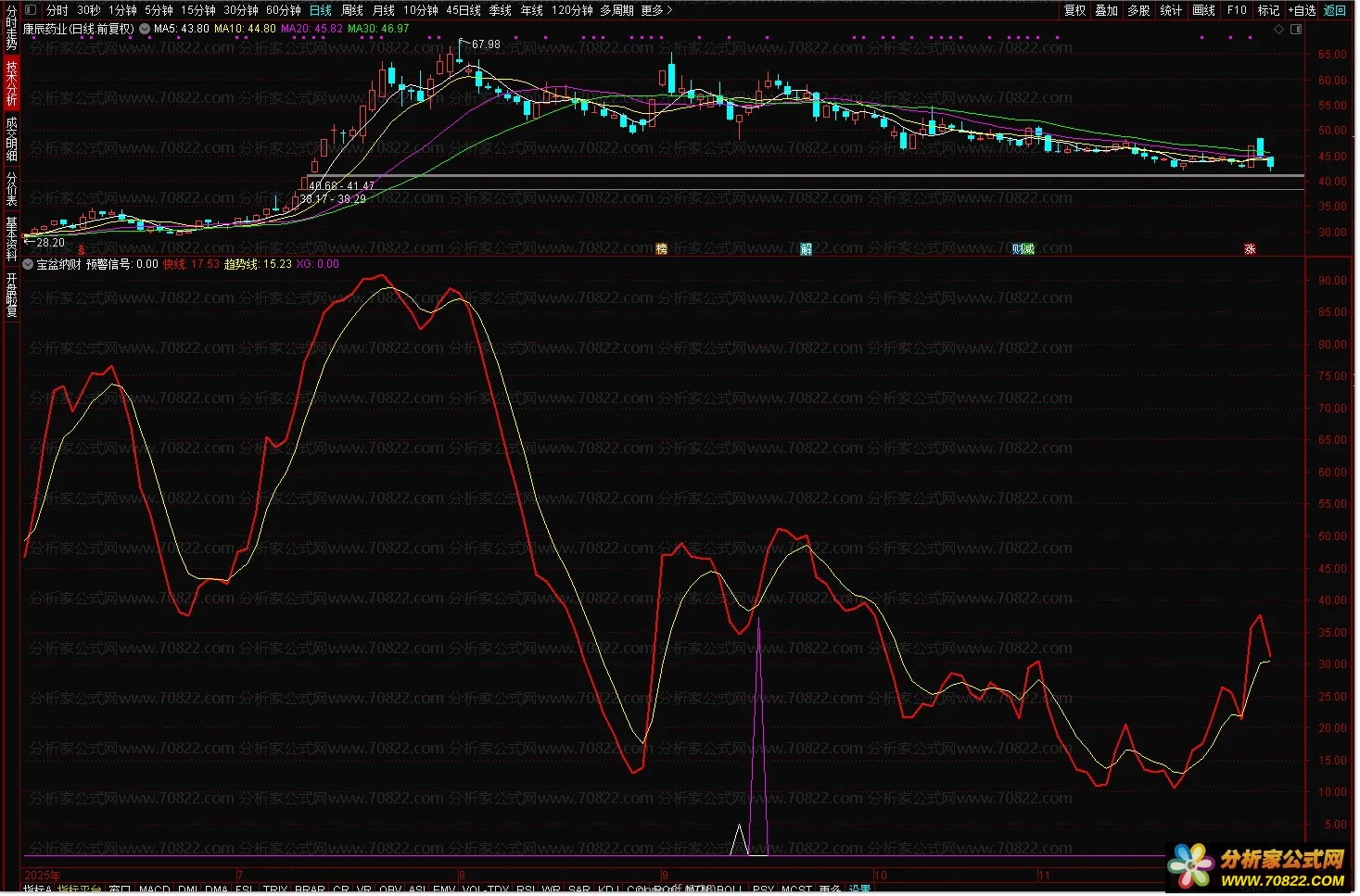Image resolution: width=1360 pixels, height=896 pixels.
Task: Click the 返回 back button
Action: [x=1335, y=10]
